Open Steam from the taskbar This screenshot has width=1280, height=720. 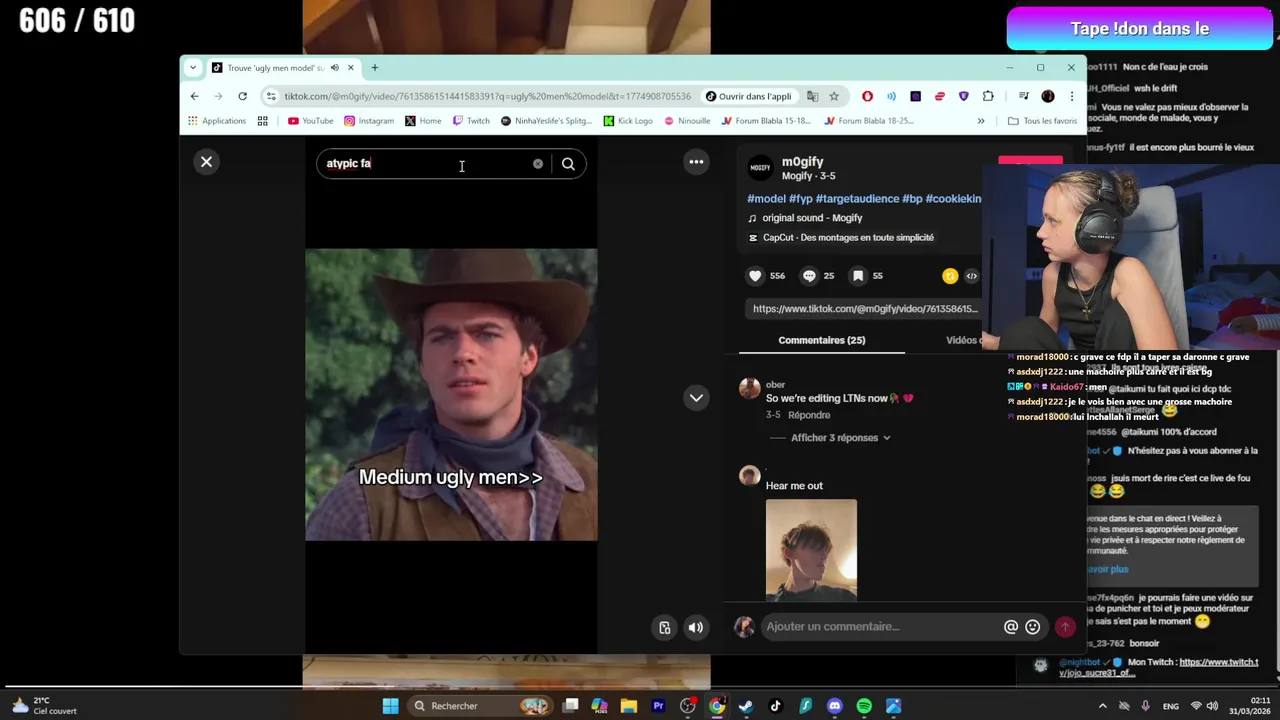click(745, 706)
